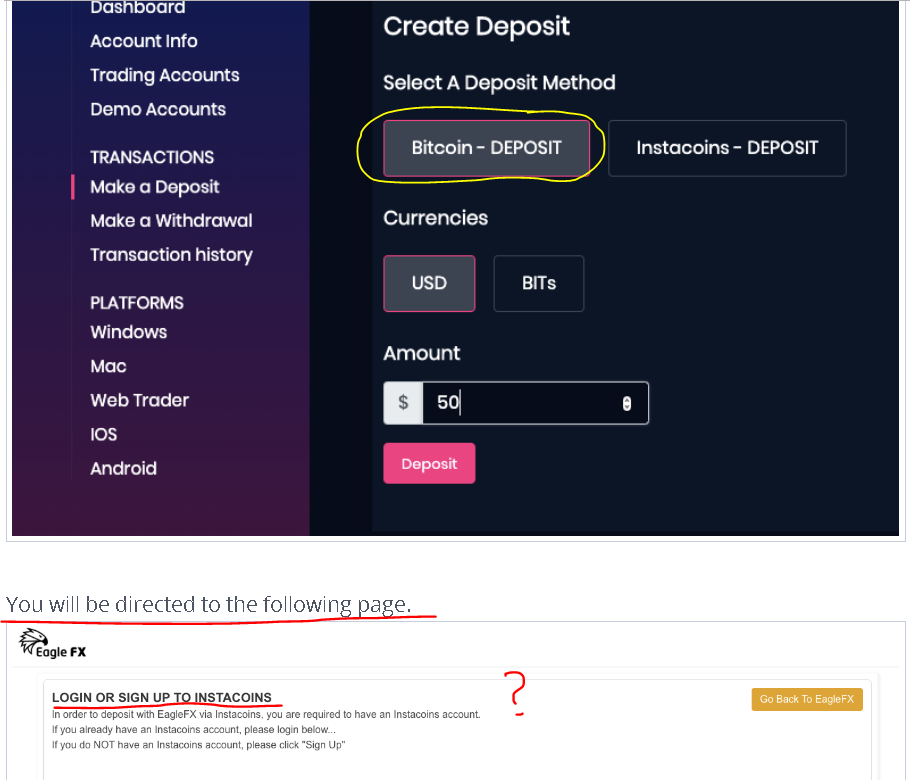Click the dollar sign prefix in Amount
Screen dimensions: 910x780
click(403, 403)
